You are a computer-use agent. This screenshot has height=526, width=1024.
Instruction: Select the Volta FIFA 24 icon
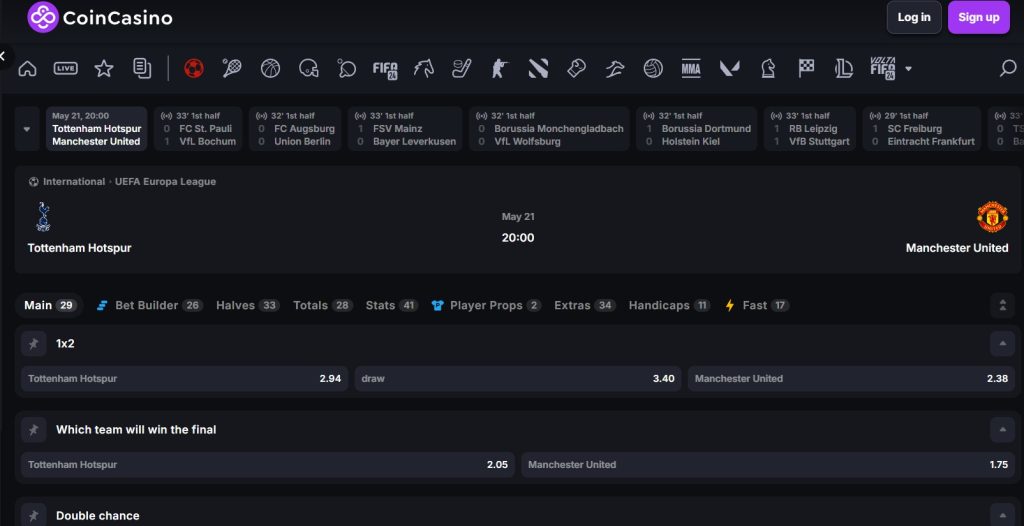883,68
